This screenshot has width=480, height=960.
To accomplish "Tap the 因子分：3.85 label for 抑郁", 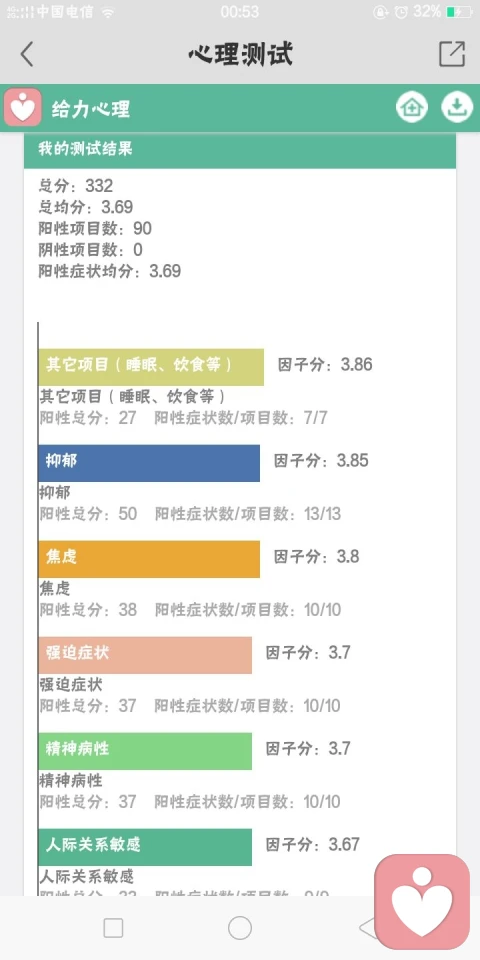I will 321,461.
